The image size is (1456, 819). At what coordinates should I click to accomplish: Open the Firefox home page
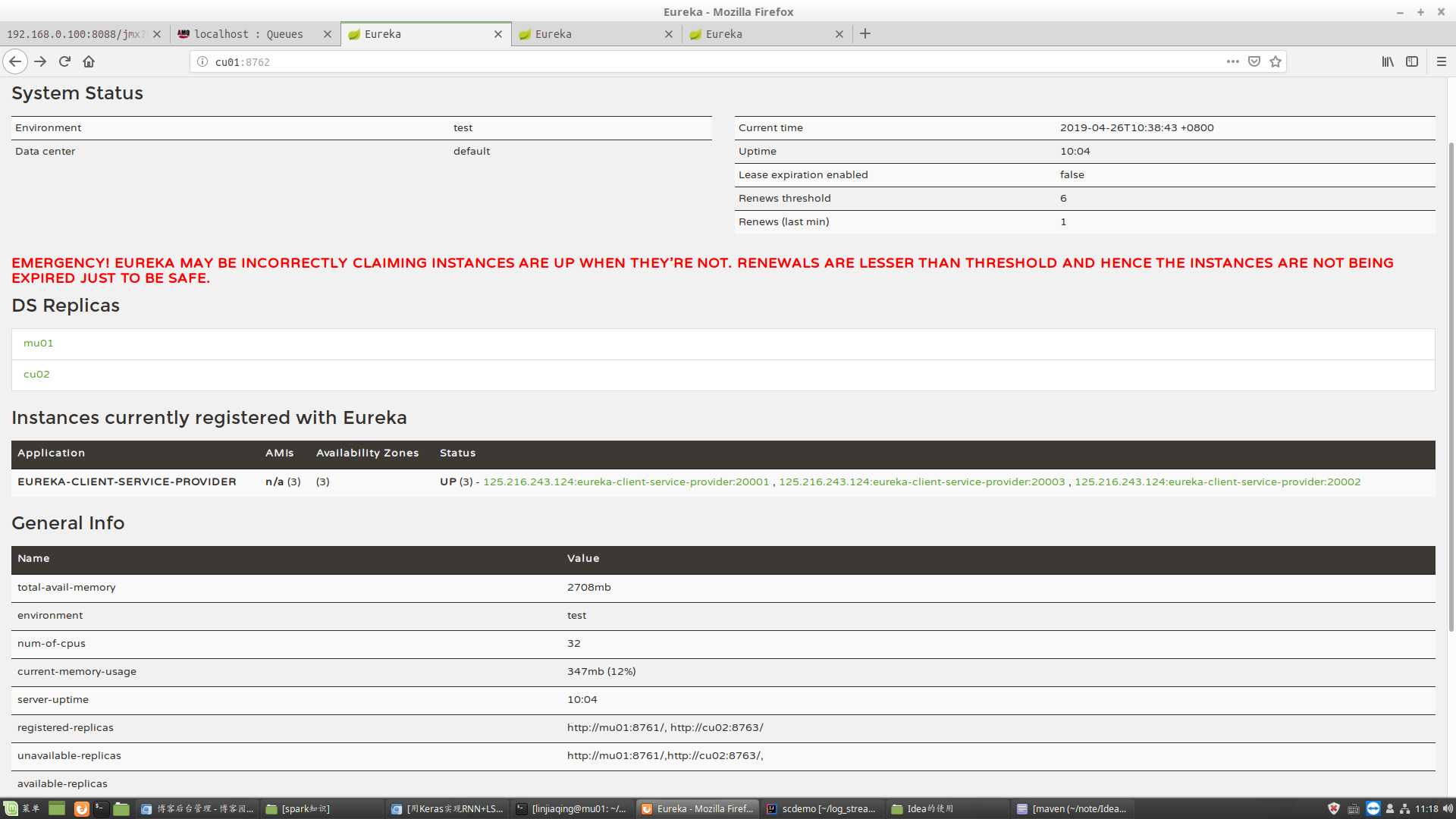pyautogui.click(x=89, y=61)
